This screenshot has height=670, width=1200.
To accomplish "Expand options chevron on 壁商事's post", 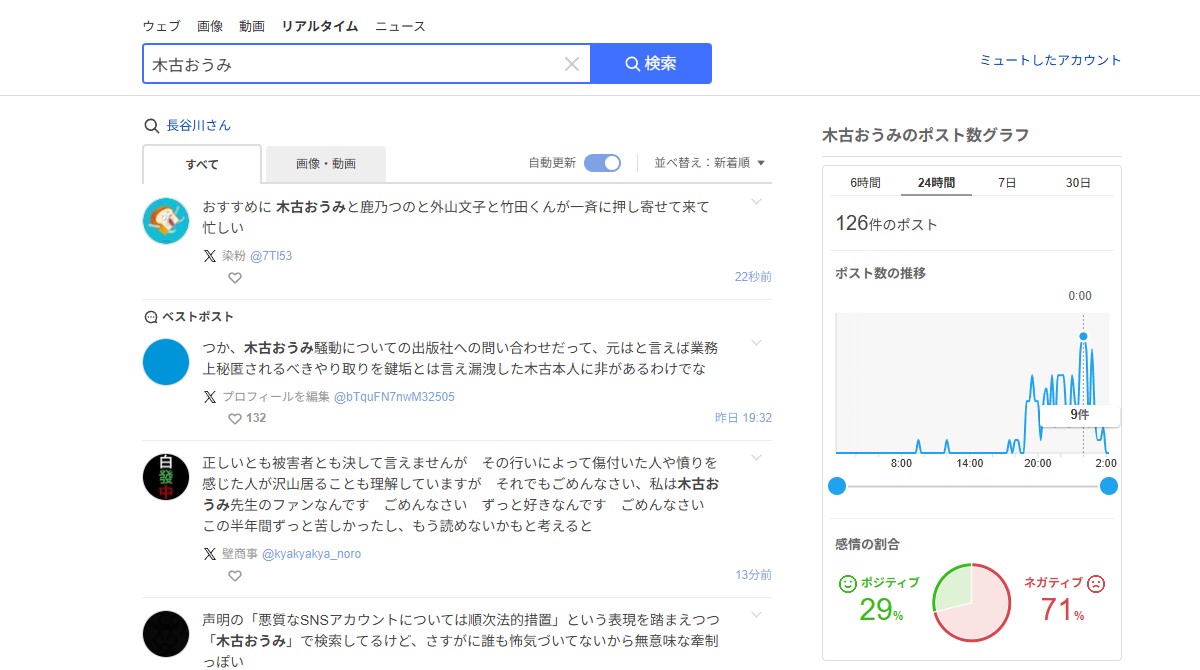I will pyautogui.click(x=756, y=458).
